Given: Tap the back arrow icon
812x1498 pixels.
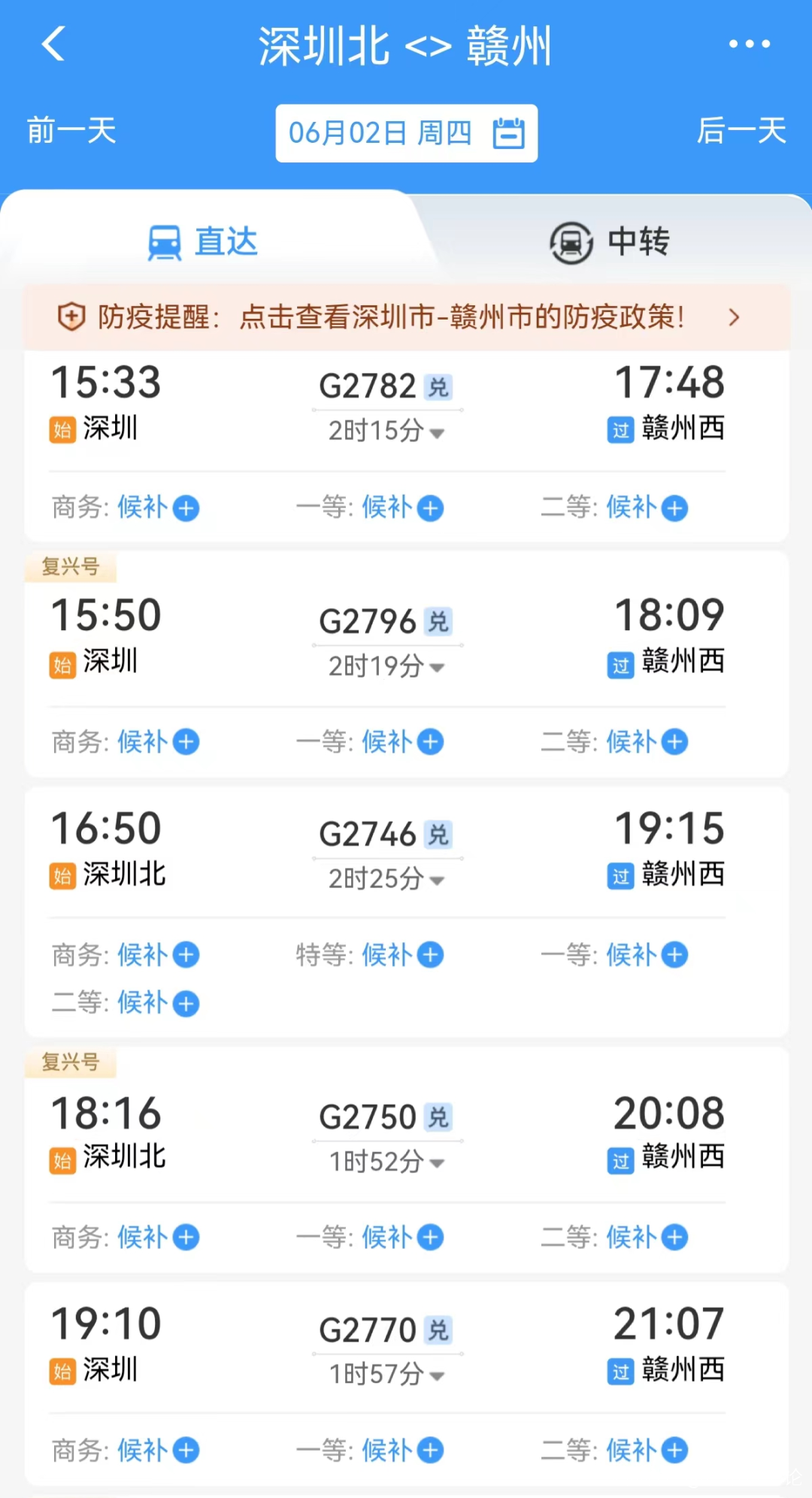Looking at the screenshot, I should (x=53, y=44).
